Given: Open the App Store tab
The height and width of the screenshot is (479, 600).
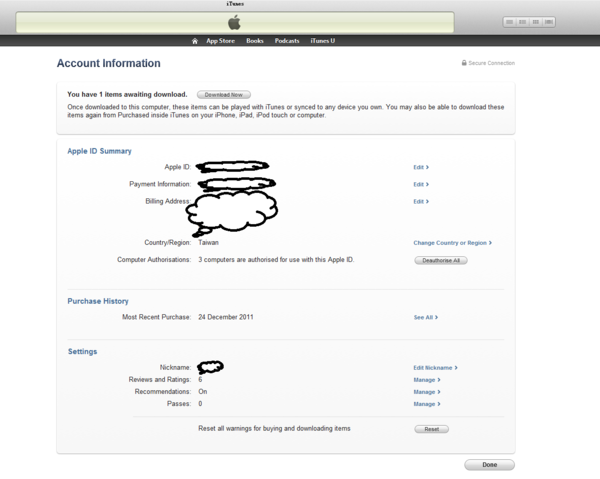Looking at the screenshot, I should [220, 41].
